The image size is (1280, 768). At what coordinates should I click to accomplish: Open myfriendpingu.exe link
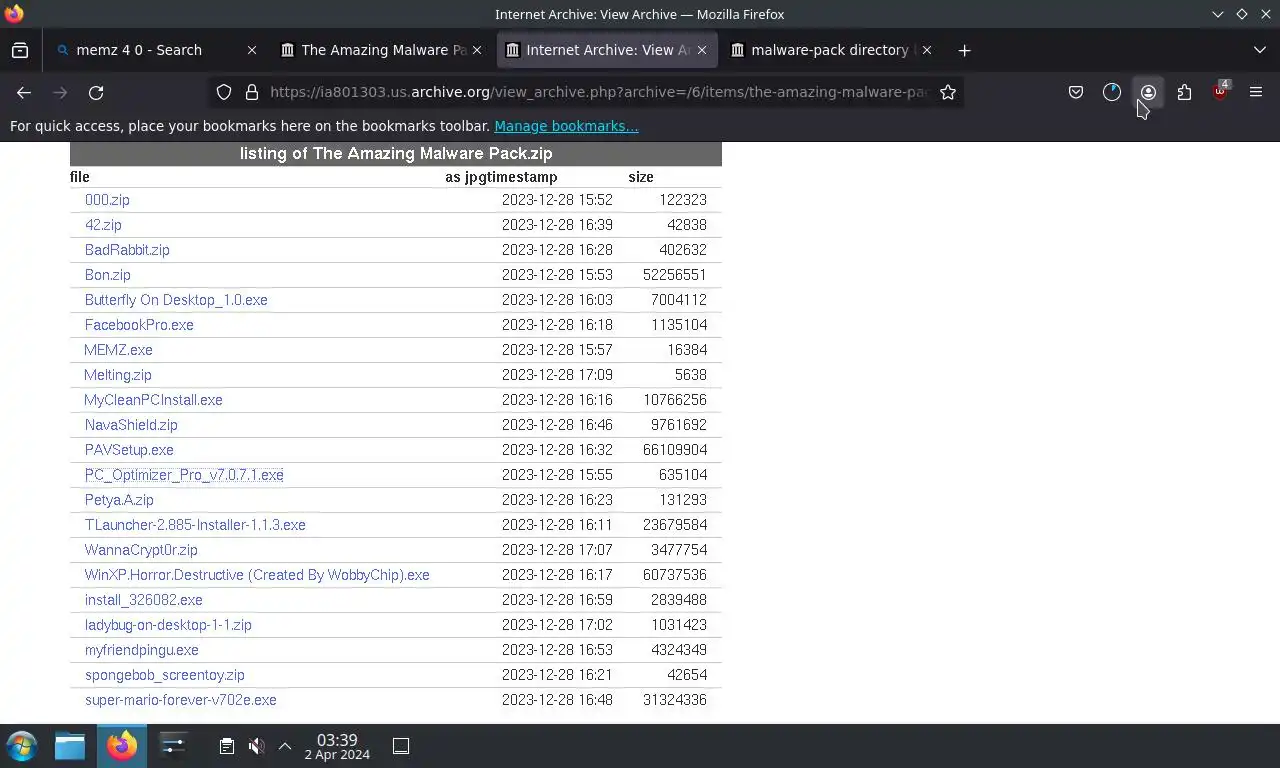point(142,650)
